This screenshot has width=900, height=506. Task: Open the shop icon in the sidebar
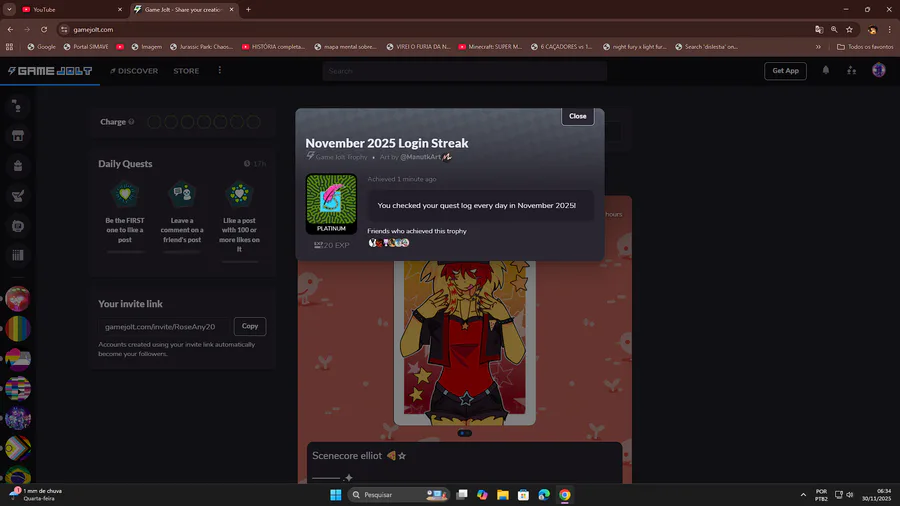18,136
